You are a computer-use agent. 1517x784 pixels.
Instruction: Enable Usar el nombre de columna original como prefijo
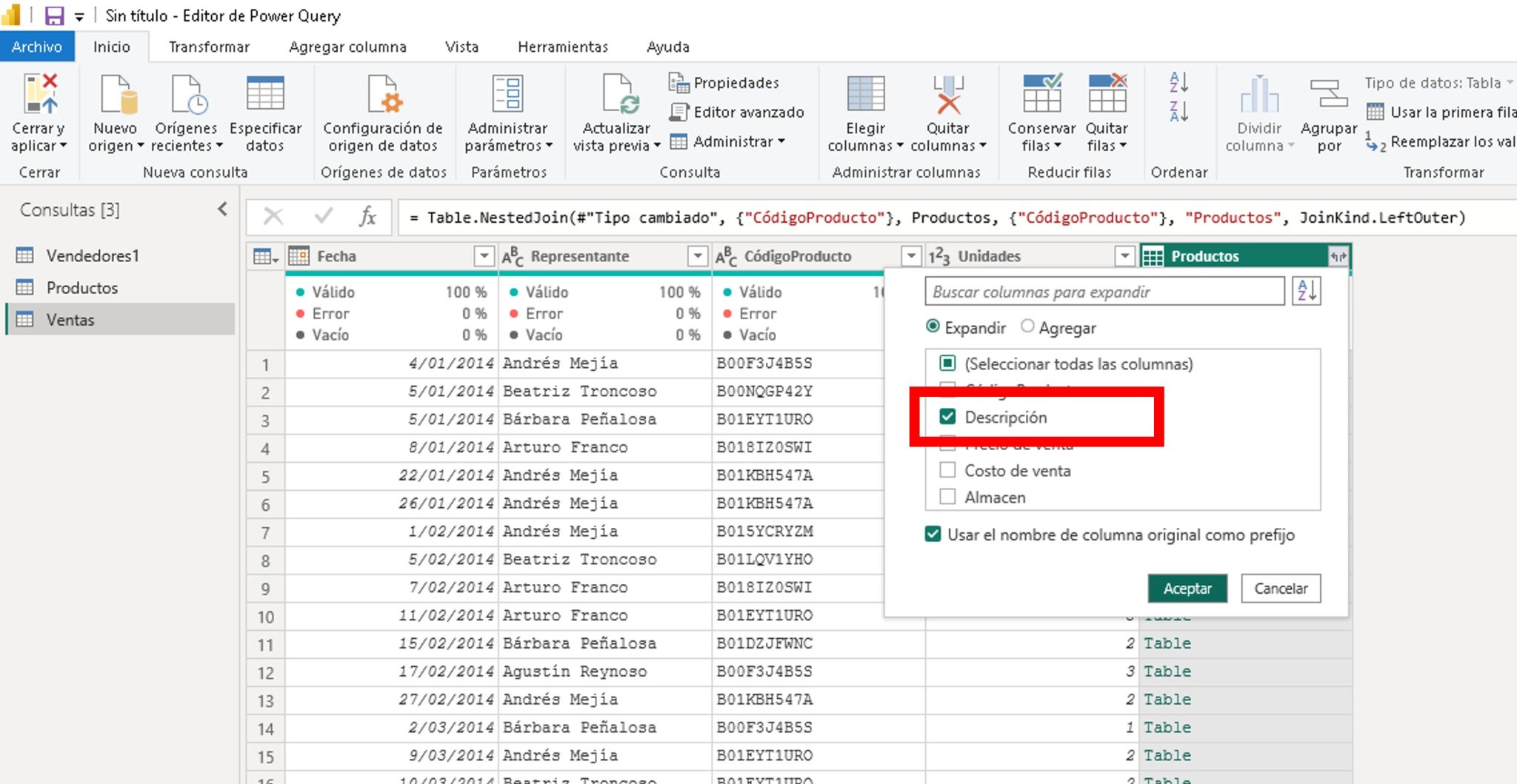pos(933,535)
